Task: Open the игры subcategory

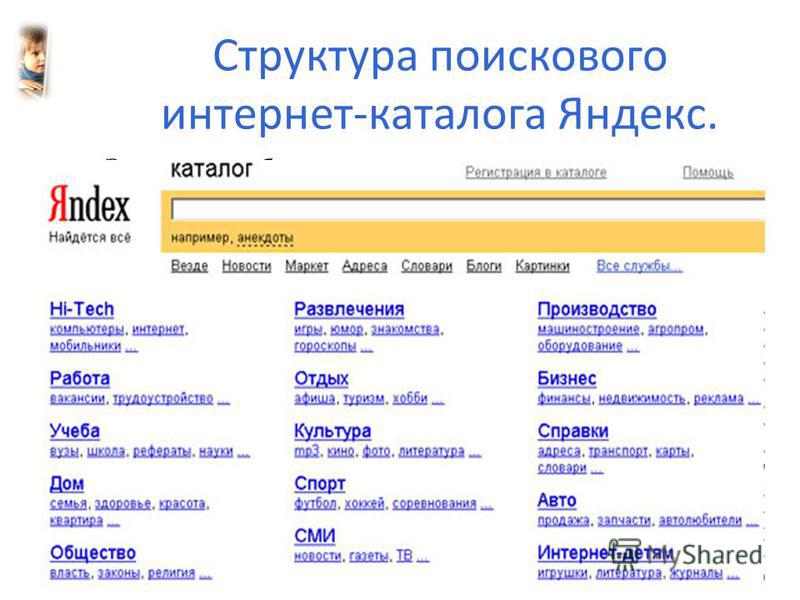Action: point(308,330)
